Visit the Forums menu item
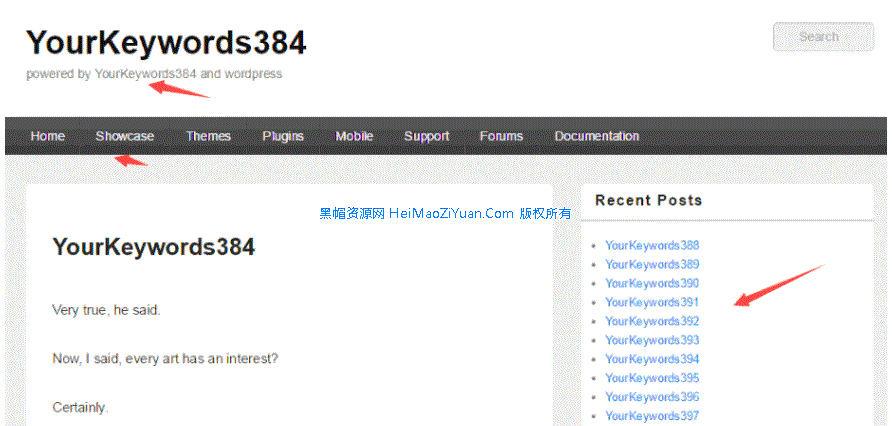892x426 pixels. pyautogui.click(x=501, y=136)
